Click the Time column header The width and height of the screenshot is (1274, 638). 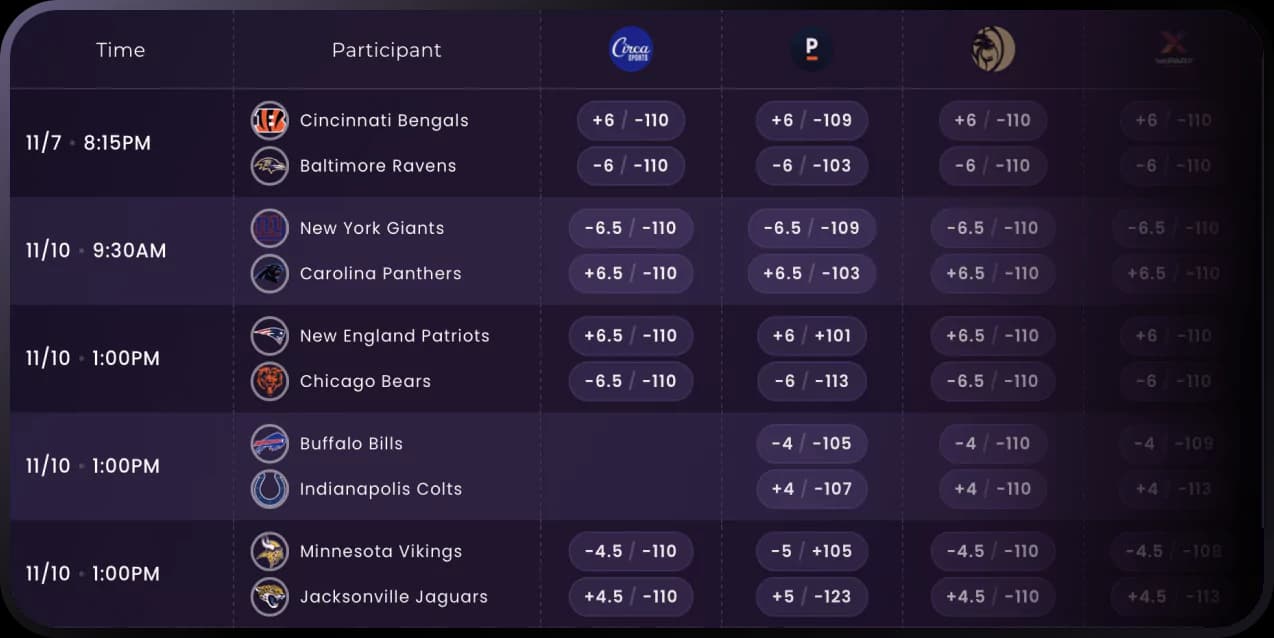coord(120,50)
